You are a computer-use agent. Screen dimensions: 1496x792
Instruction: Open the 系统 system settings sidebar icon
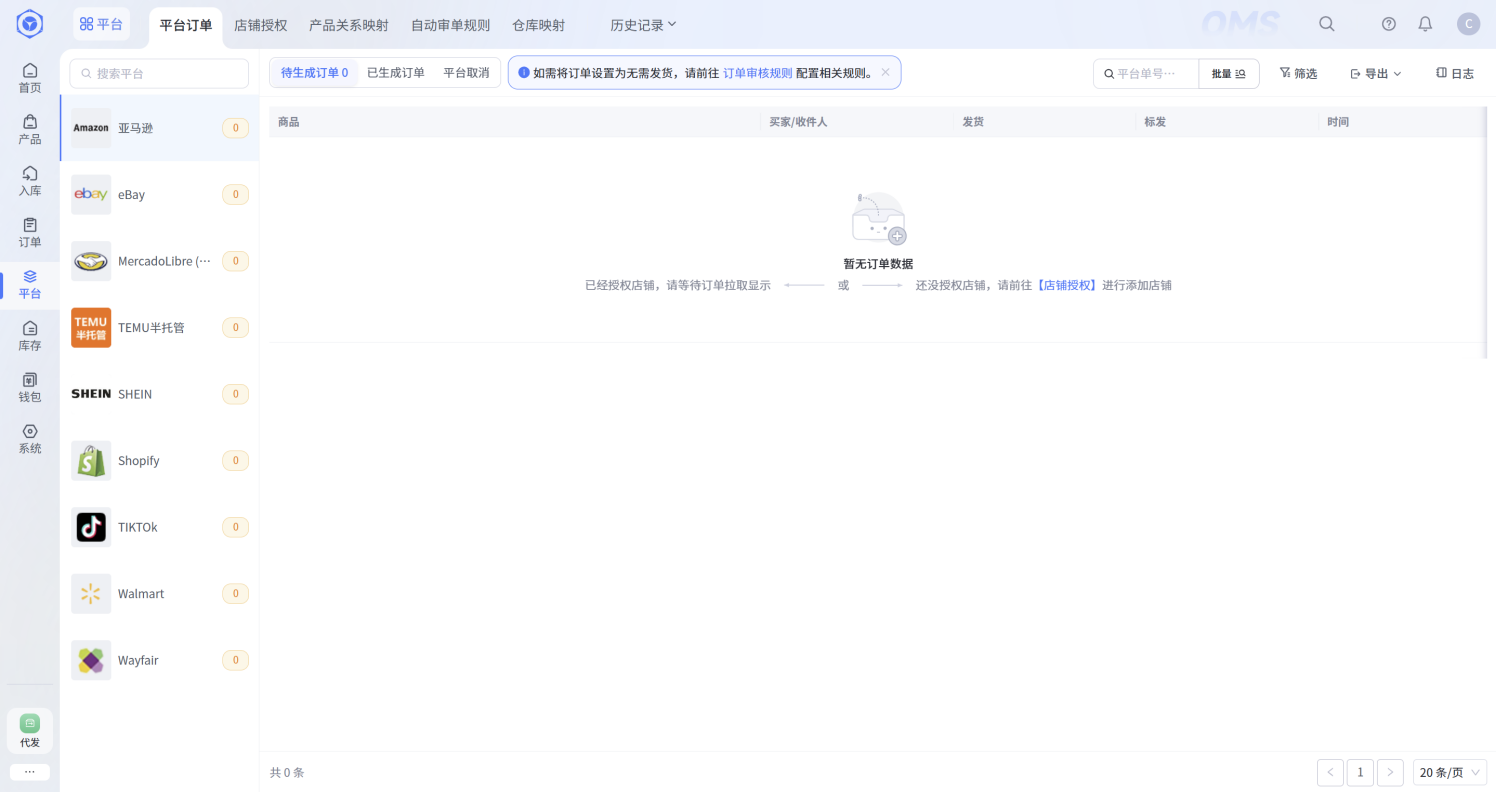(30, 439)
